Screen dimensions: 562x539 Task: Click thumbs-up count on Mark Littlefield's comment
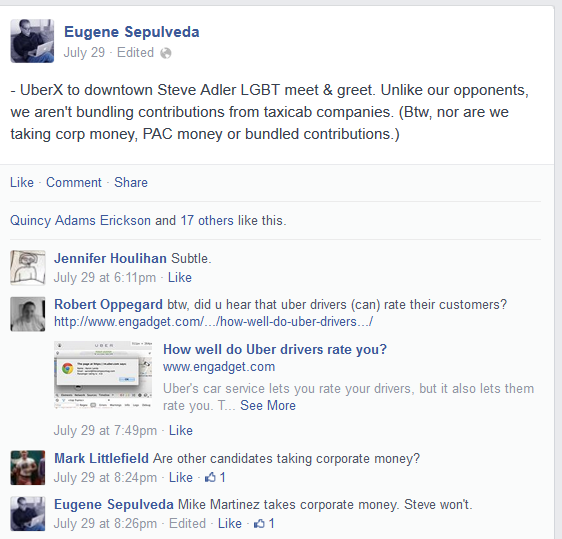click(215, 477)
